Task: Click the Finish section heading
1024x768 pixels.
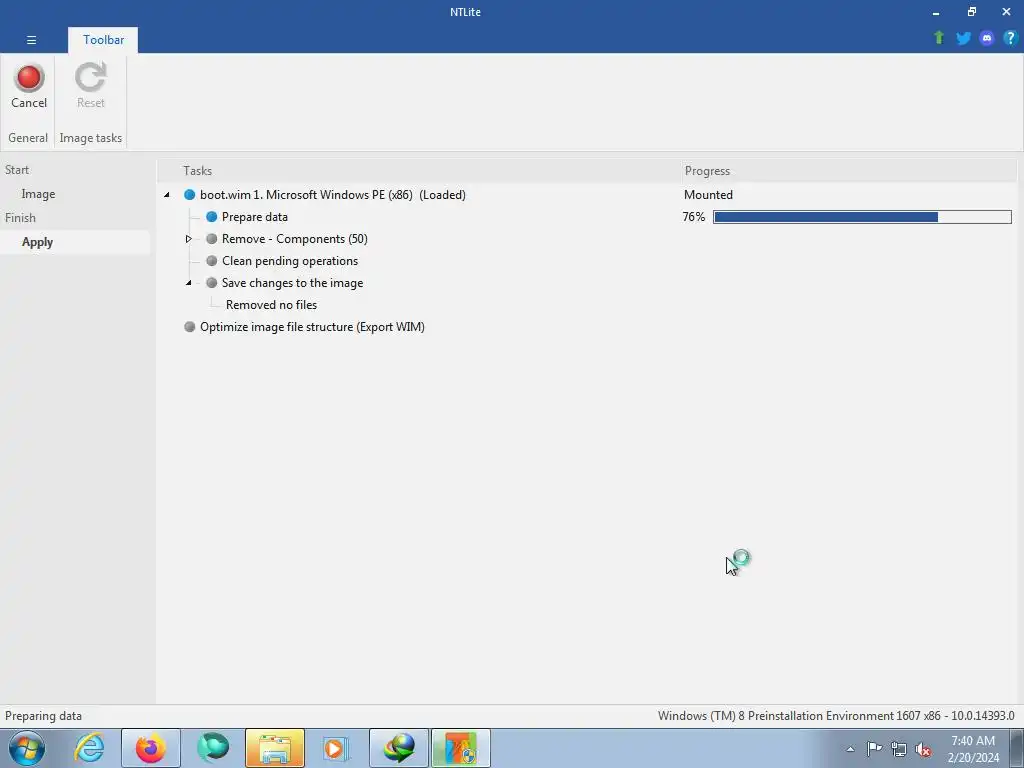Action: tap(20, 218)
